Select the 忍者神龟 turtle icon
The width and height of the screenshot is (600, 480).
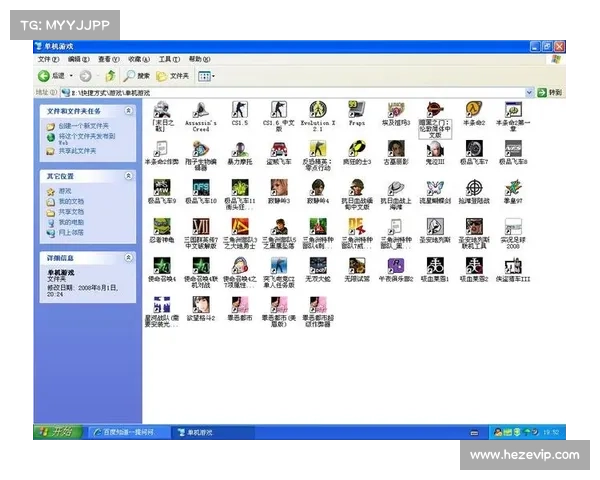161,227
